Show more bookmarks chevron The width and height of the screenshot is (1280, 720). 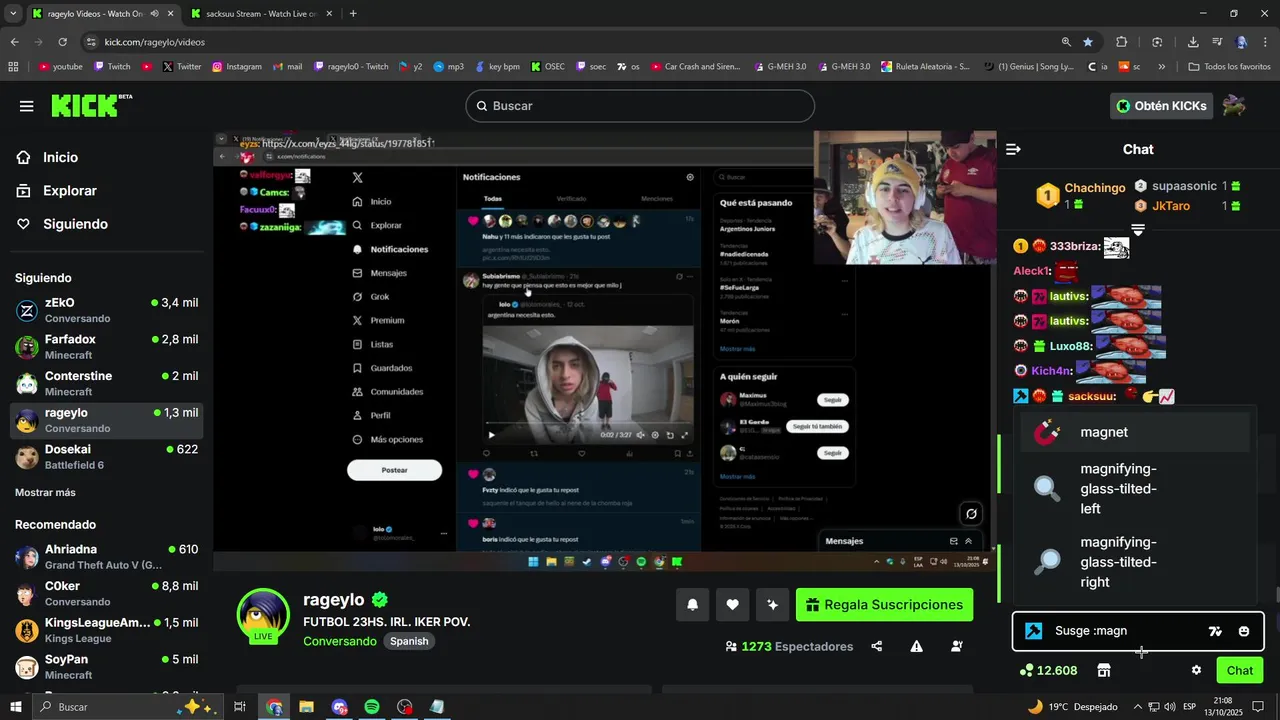click(1161, 67)
